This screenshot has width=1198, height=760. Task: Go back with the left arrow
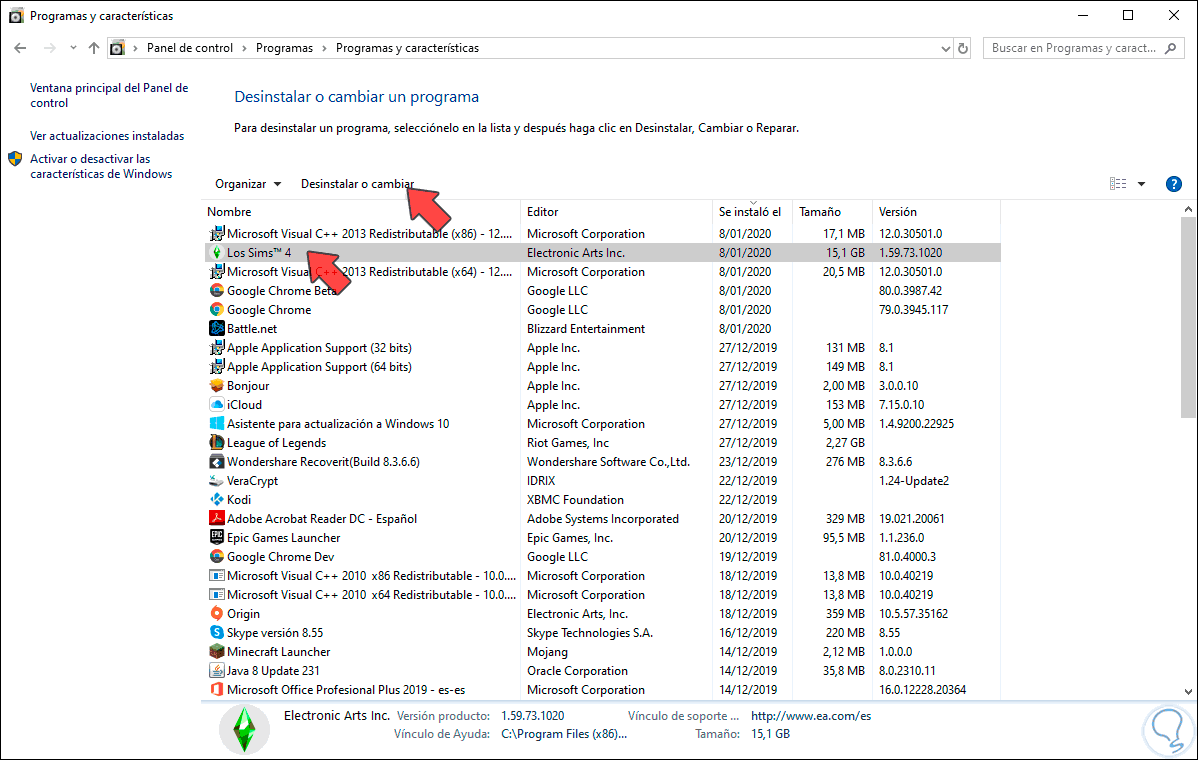(x=21, y=48)
